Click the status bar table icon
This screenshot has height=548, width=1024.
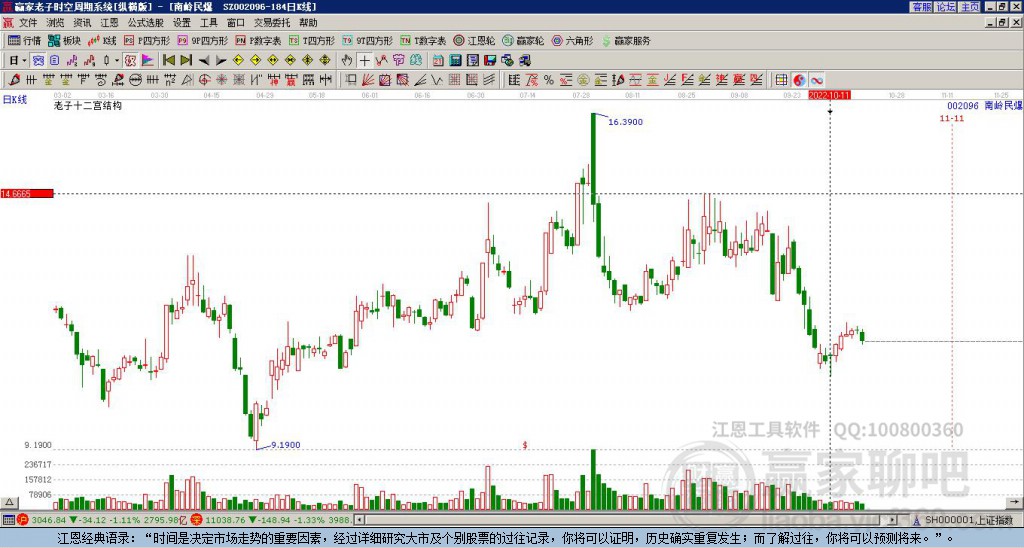pyautogui.click(x=8, y=520)
